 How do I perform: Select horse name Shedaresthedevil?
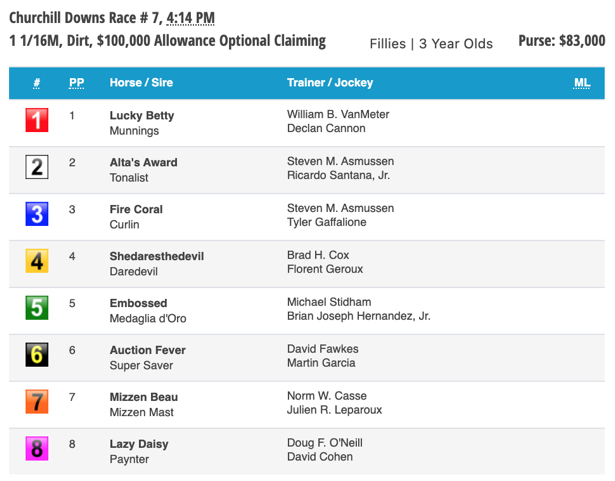tap(157, 256)
